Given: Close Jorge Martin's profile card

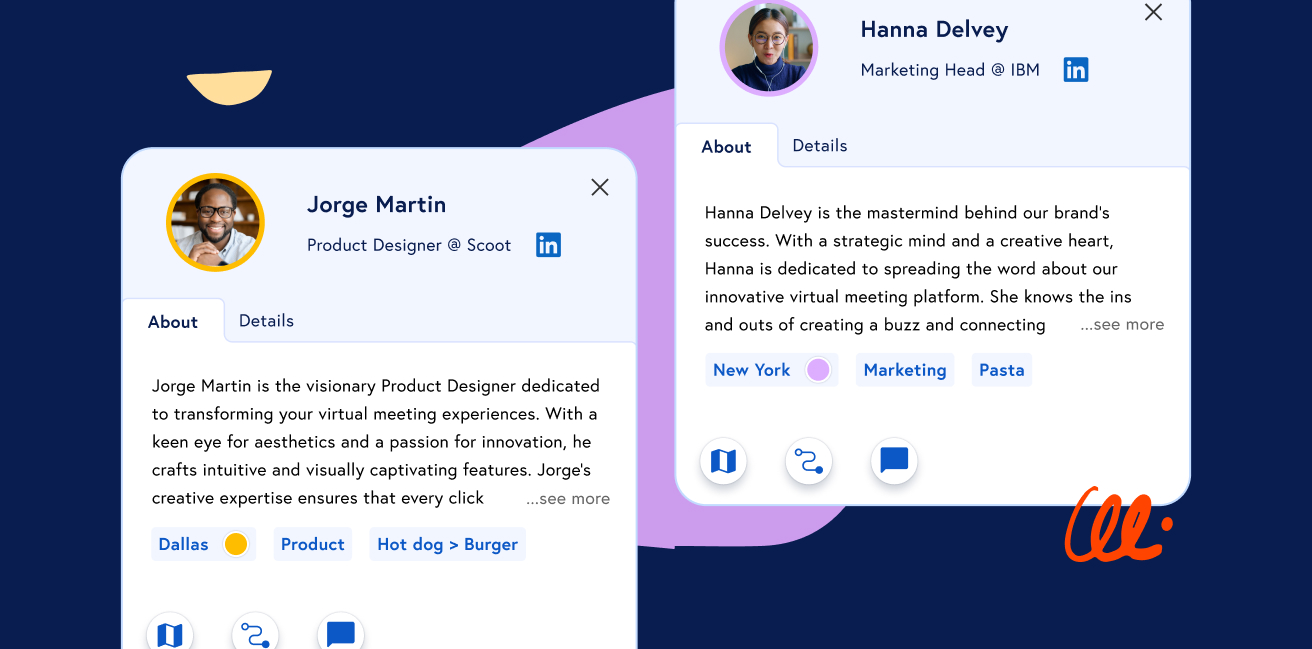Looking at the screenshot, I should tap(599, 187).
